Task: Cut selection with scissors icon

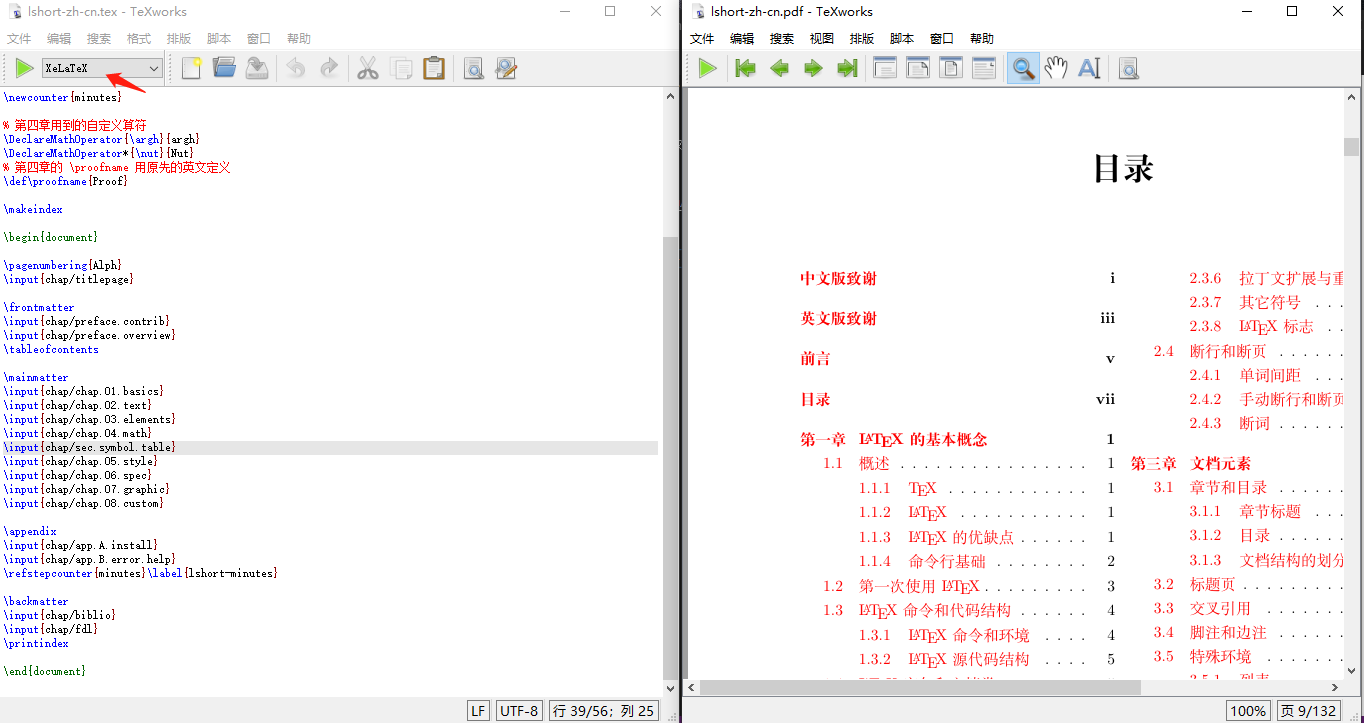Action: [x=368, y=68]
